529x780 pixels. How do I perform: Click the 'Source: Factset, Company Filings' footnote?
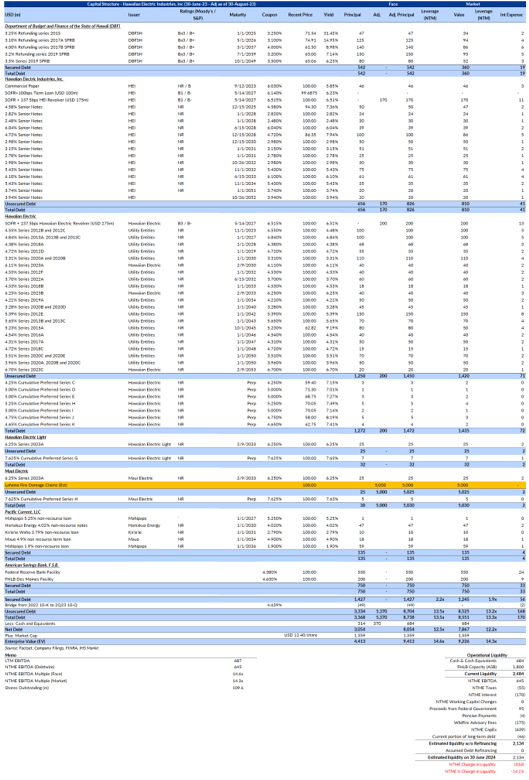pyautogui.click(x=51, y=649)
